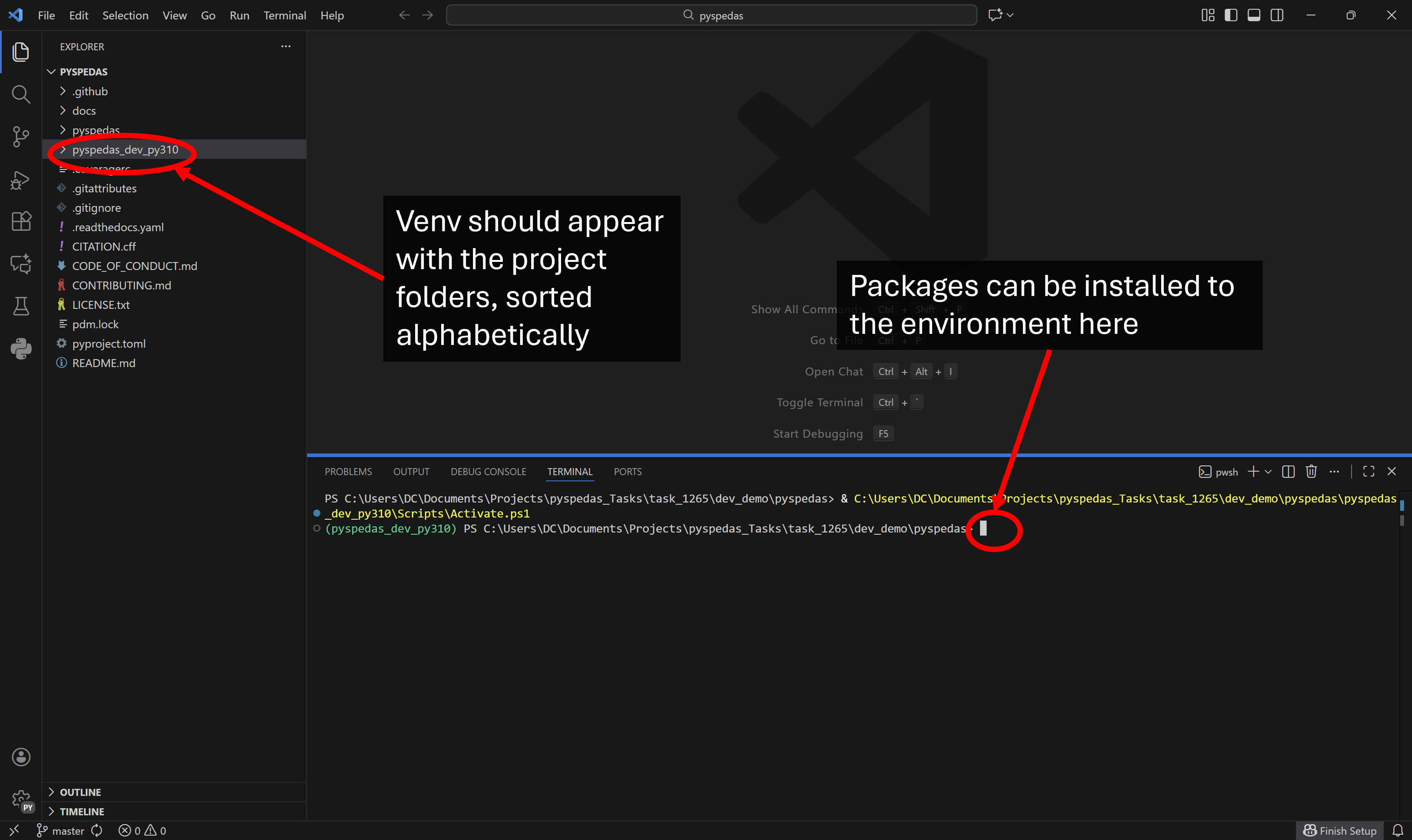
Task: Select the pwsh terminal label
Action: (1218, 472)
